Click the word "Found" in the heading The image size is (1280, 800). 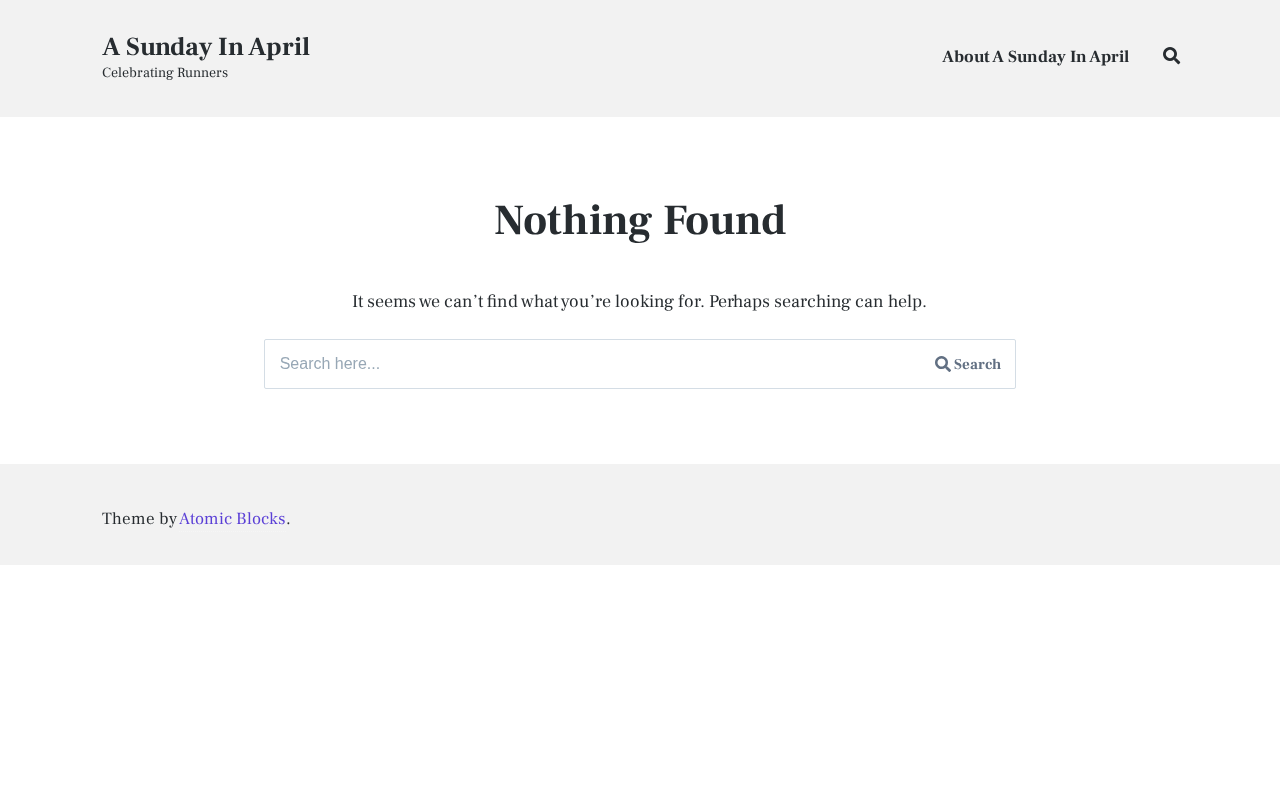(724, 220)
